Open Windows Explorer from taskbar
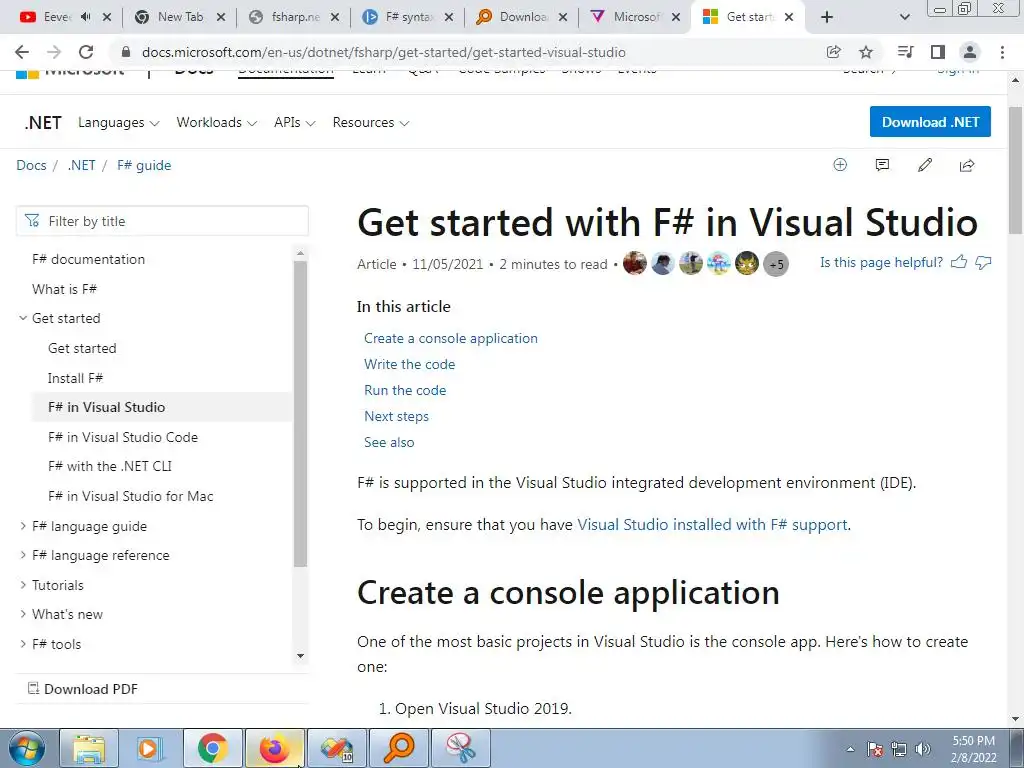The height and width of the screenshot is (768, 1024). 89,748
